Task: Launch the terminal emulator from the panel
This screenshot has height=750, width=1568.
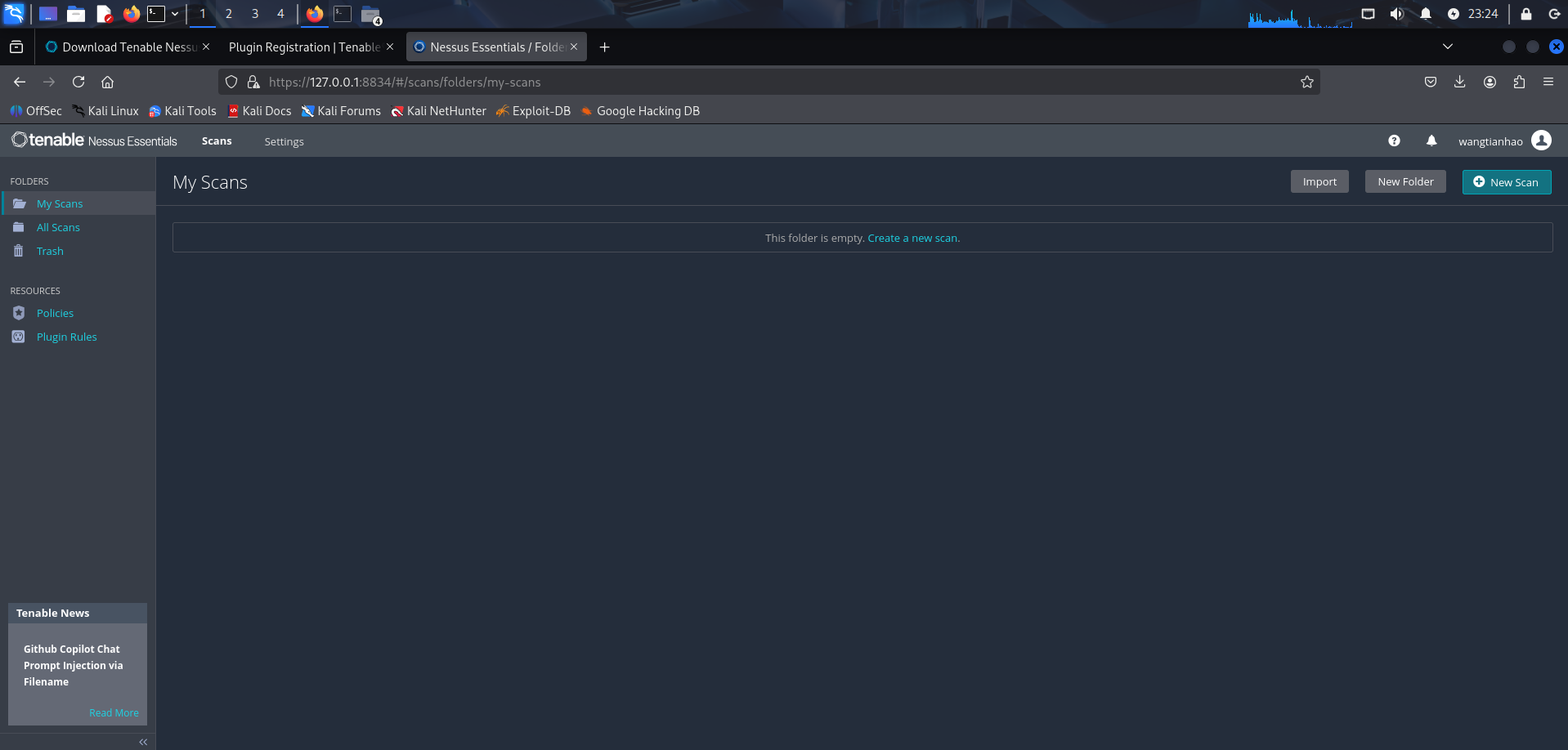Action: 156,14
